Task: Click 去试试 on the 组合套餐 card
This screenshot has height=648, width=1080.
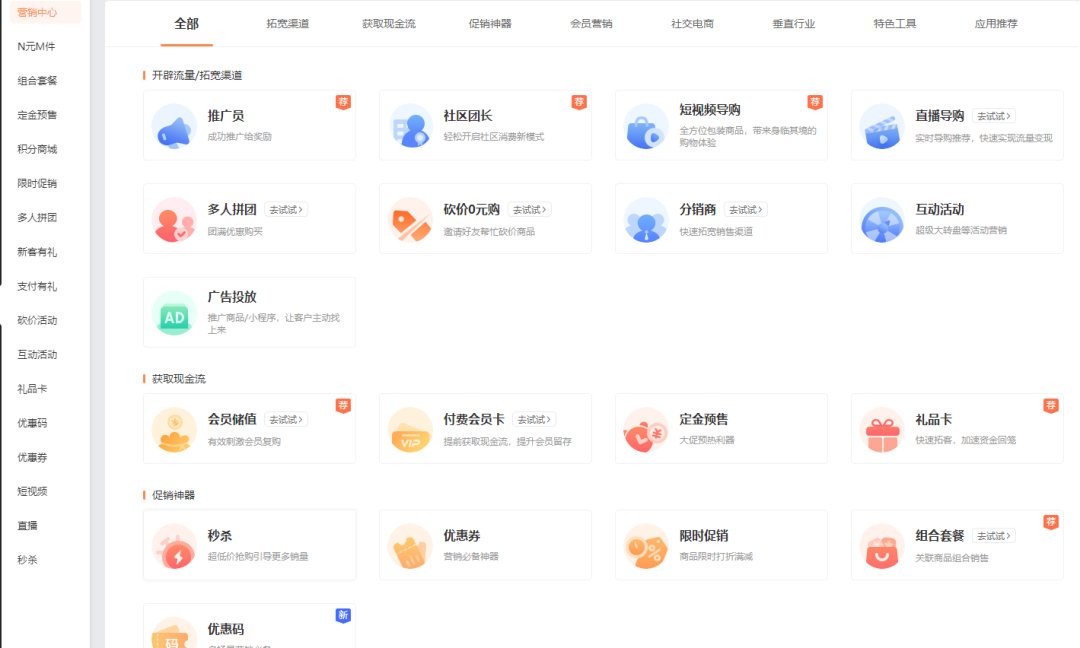Action: (x=993, y=535)
